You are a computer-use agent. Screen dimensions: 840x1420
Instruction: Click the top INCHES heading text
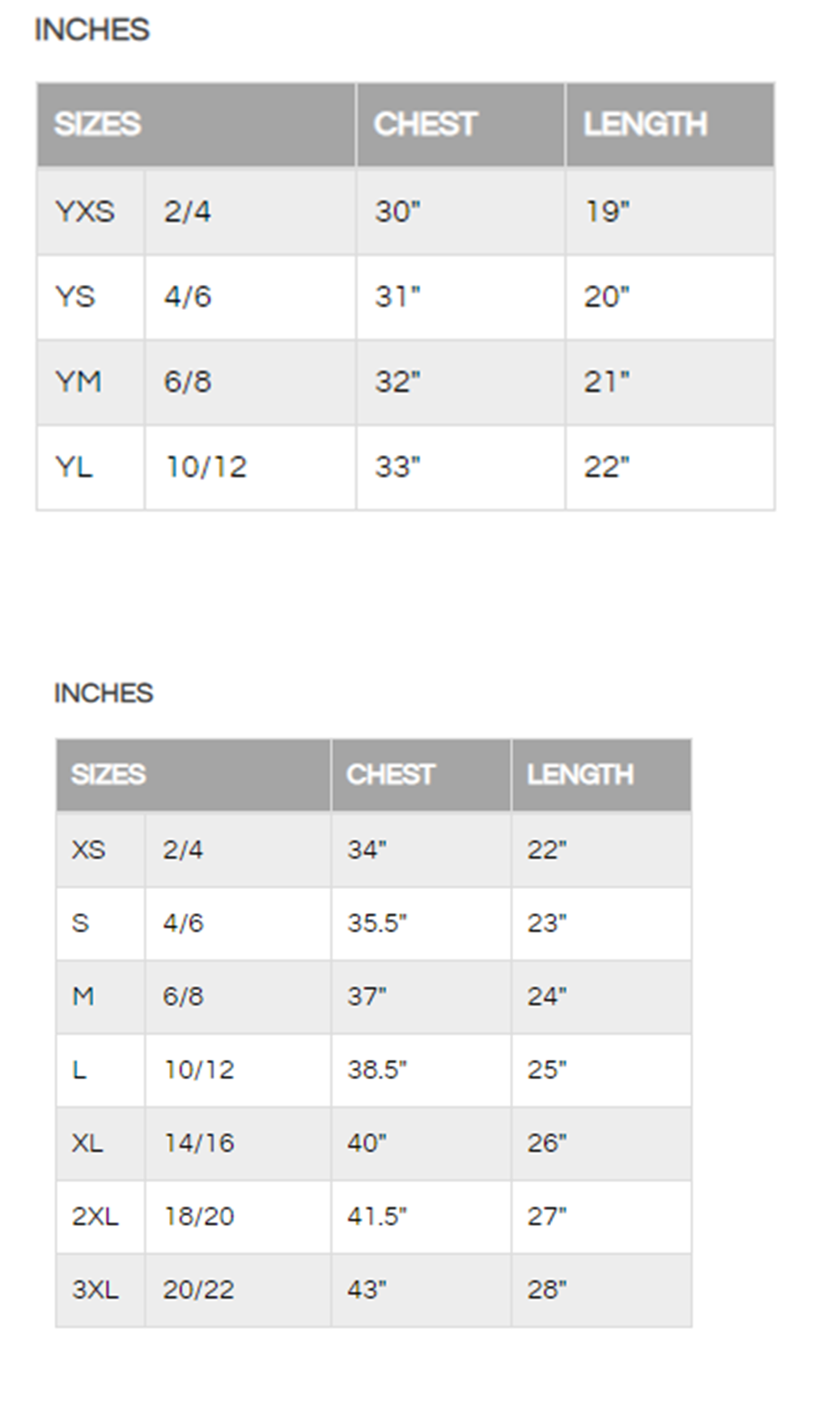pos(92,30)
